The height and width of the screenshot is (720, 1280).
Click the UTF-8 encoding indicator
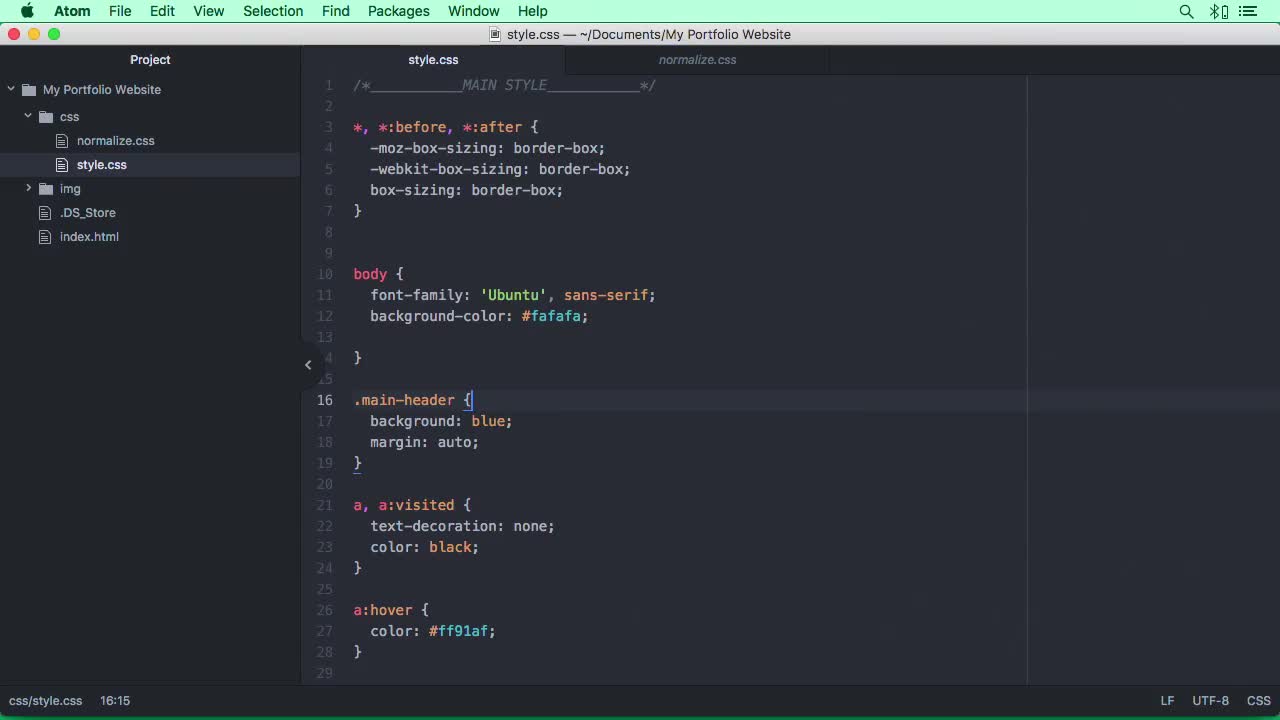click(x=1210, y=700)
